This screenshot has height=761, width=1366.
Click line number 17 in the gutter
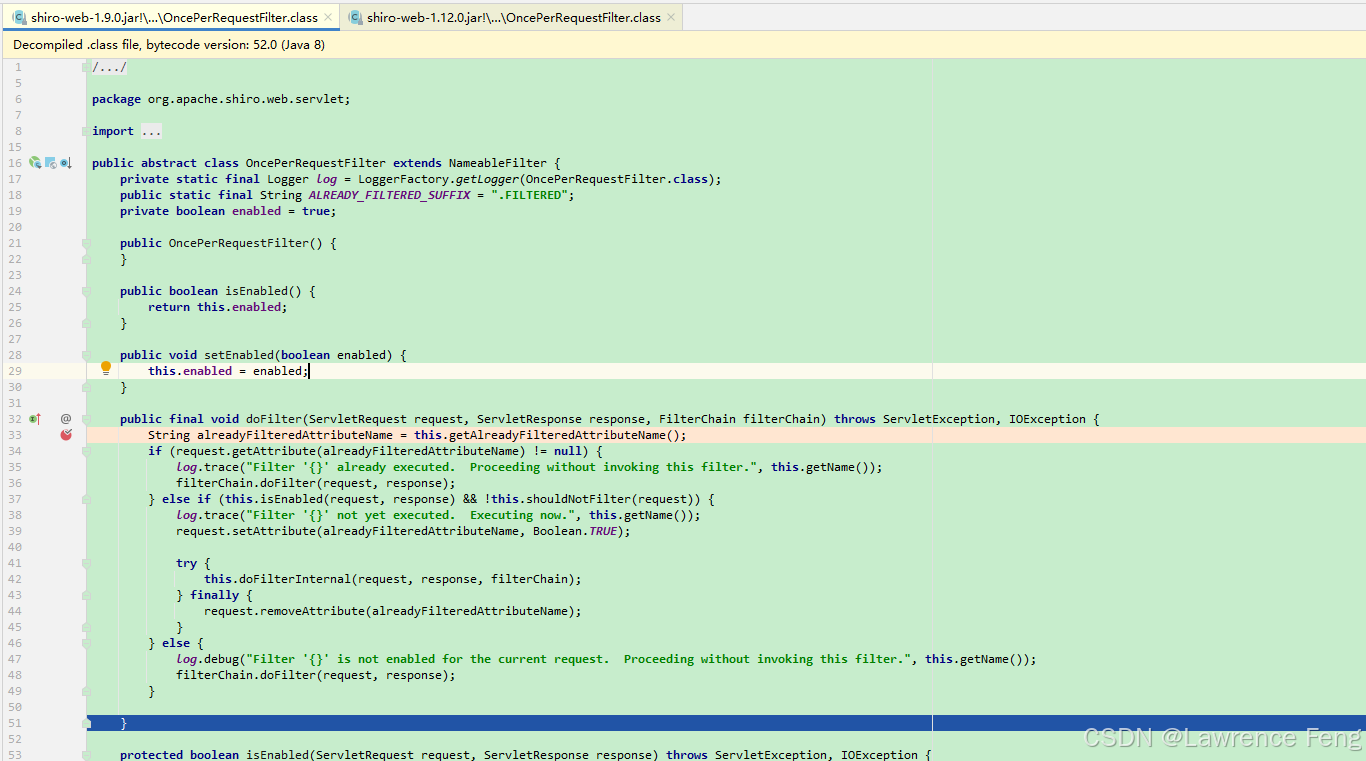tap(15, 179)
